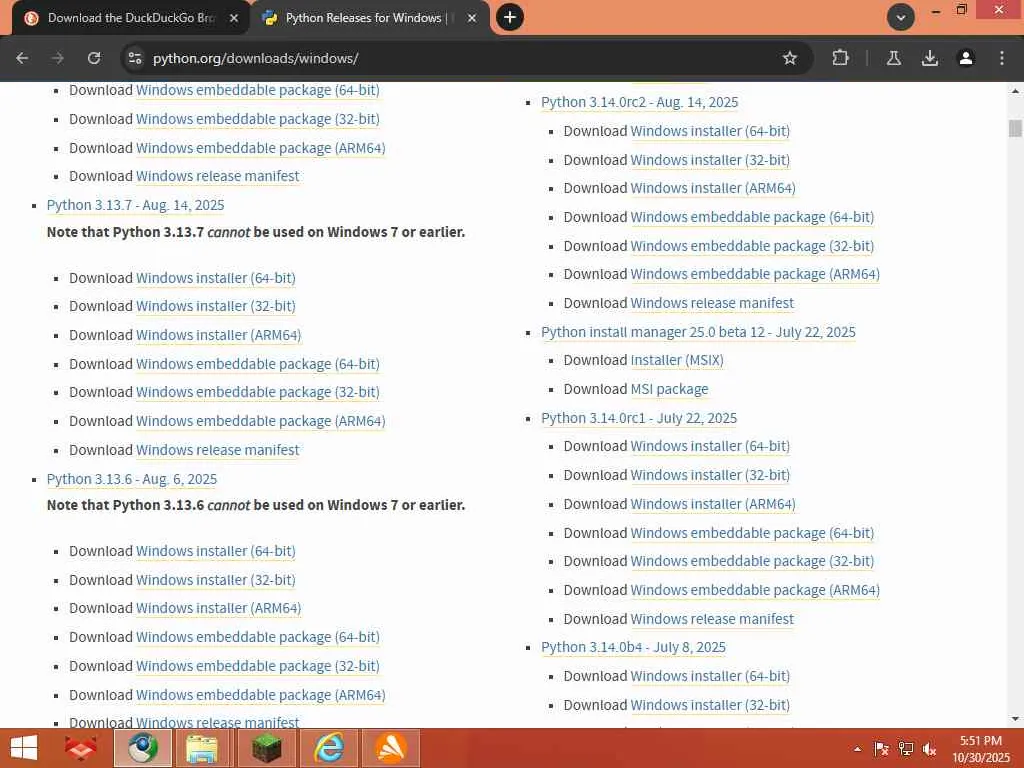
Task: Close the Python Releases tab
Action: (x=472, y=18)
